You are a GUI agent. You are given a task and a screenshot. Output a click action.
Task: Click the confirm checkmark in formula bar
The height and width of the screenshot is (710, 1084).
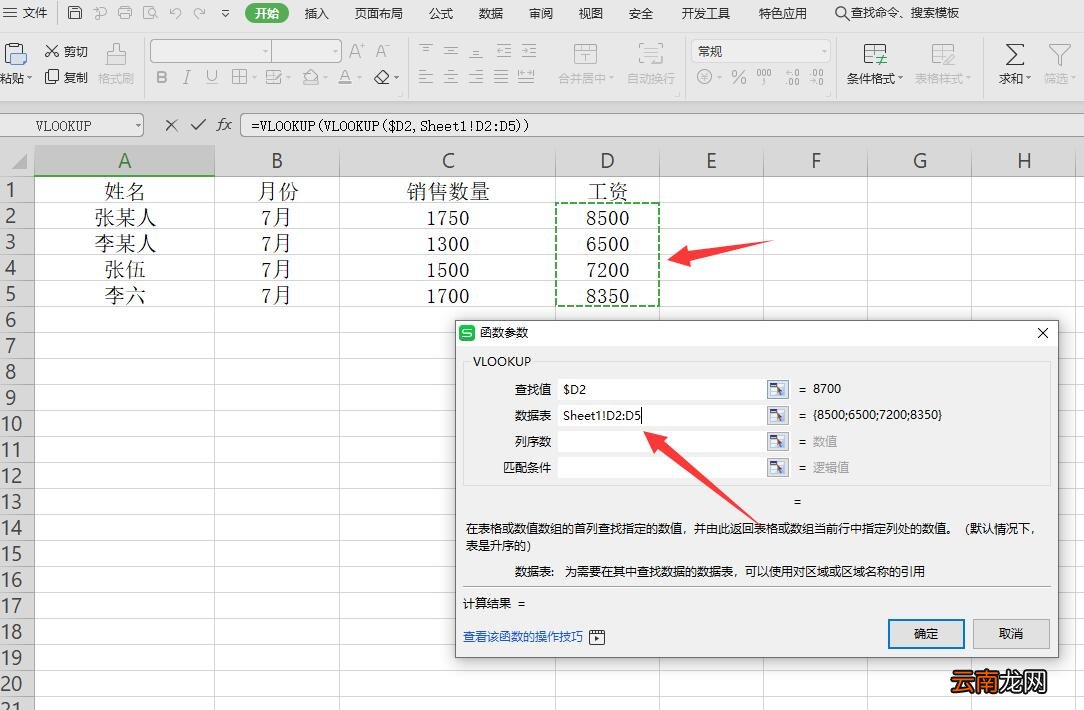pos(198,125)
